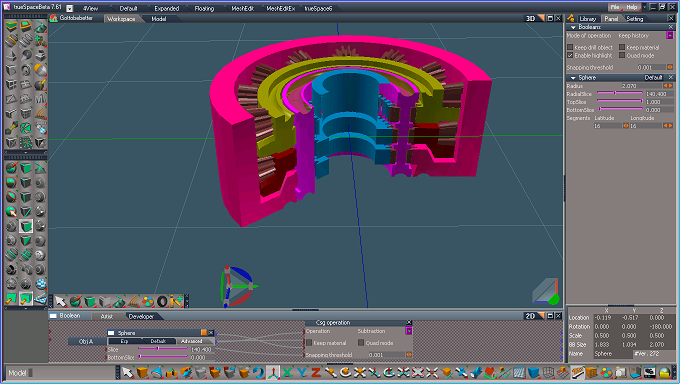Collapse the Booleans panel section

573,27
